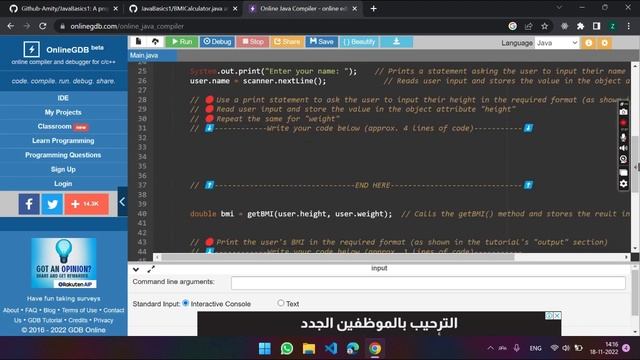Share the current code
The image size is (640, 360).
pyautogui.click(x=287, y=42)
